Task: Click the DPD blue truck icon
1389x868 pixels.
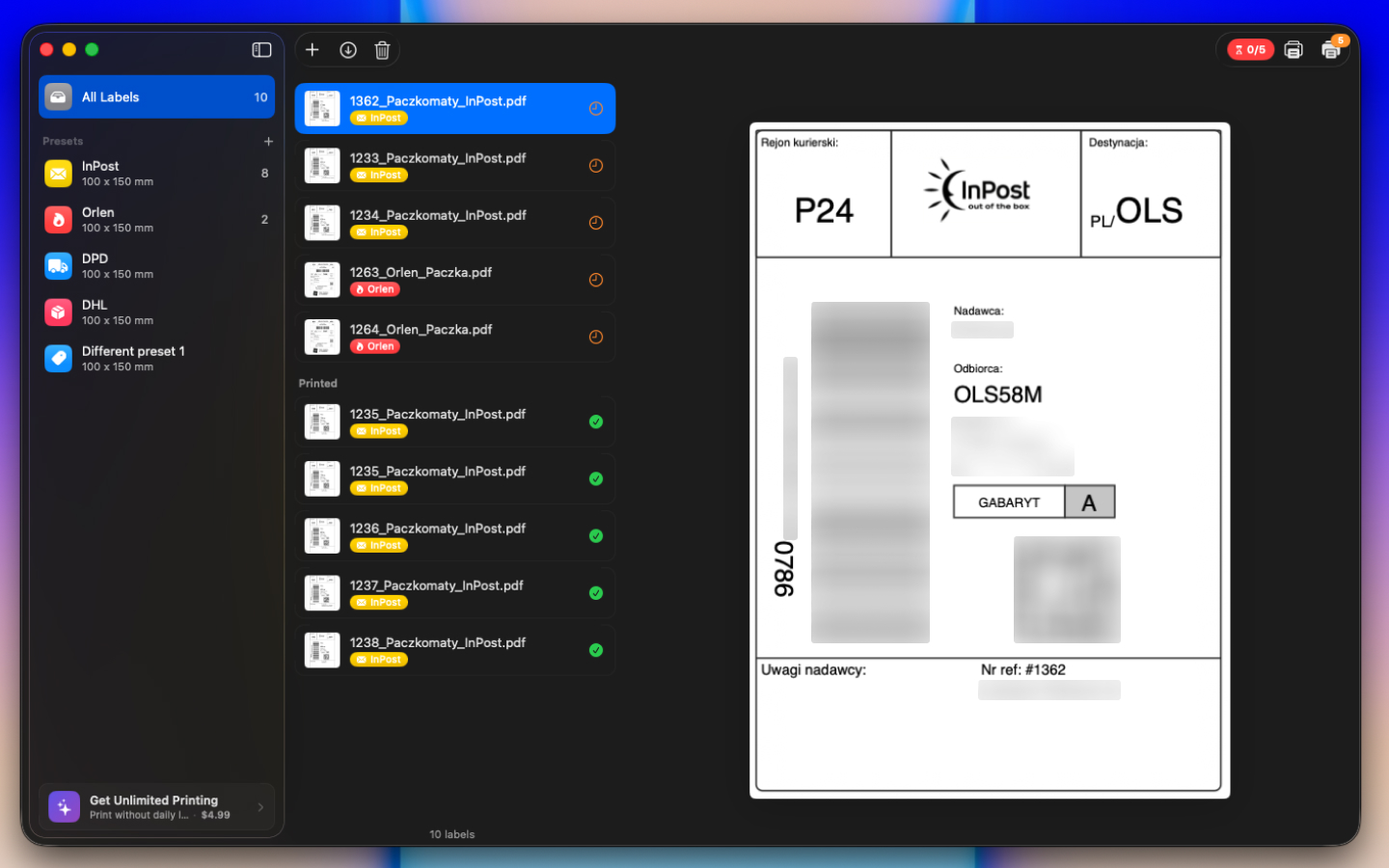Action: point(59,266)
